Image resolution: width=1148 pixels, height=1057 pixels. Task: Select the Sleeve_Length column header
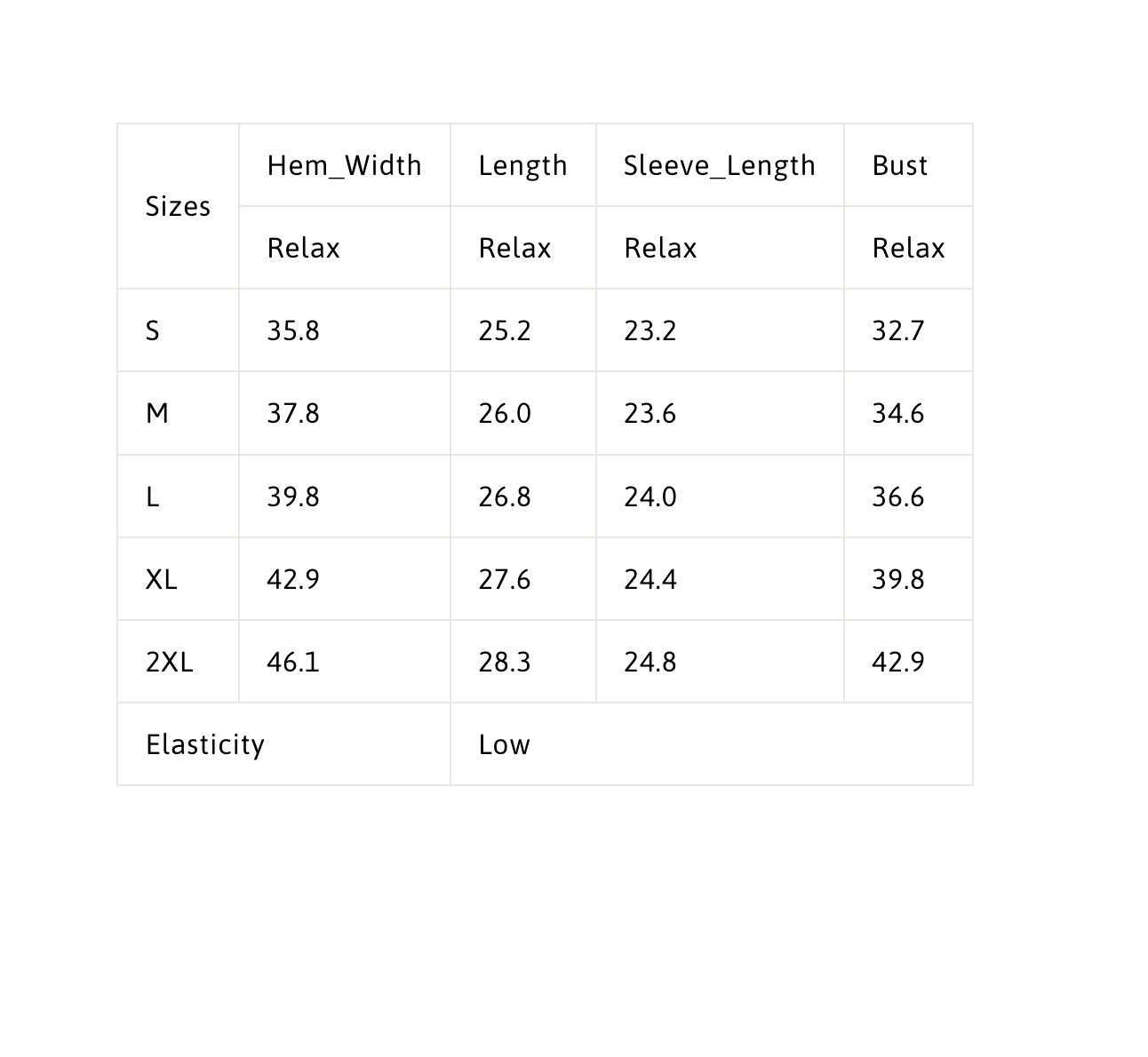coord(719,165)
